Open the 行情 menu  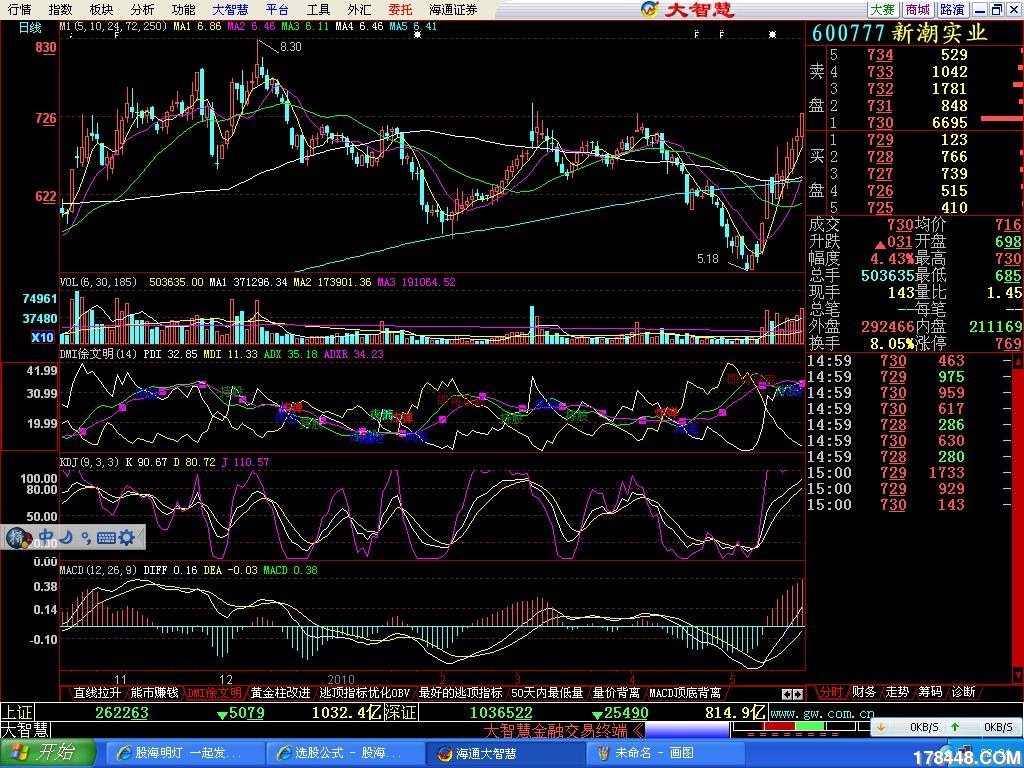[x=20, y=10]
